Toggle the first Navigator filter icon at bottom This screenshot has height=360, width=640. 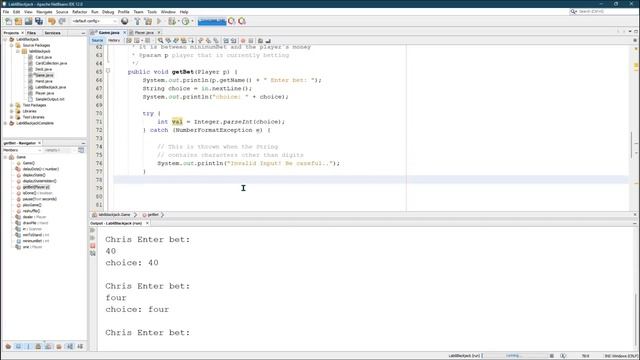coord(8,347)
